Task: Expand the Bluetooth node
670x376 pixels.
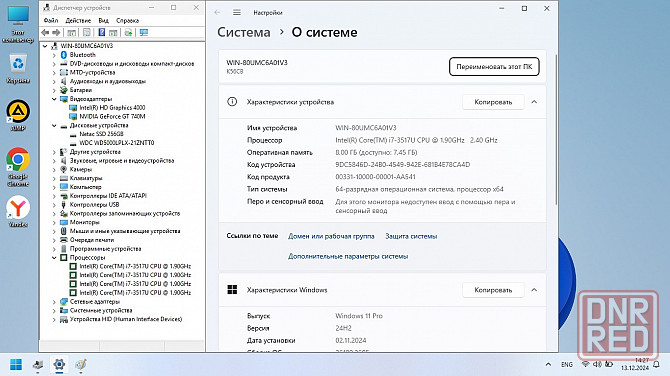Action: click(x=54, y=55)
